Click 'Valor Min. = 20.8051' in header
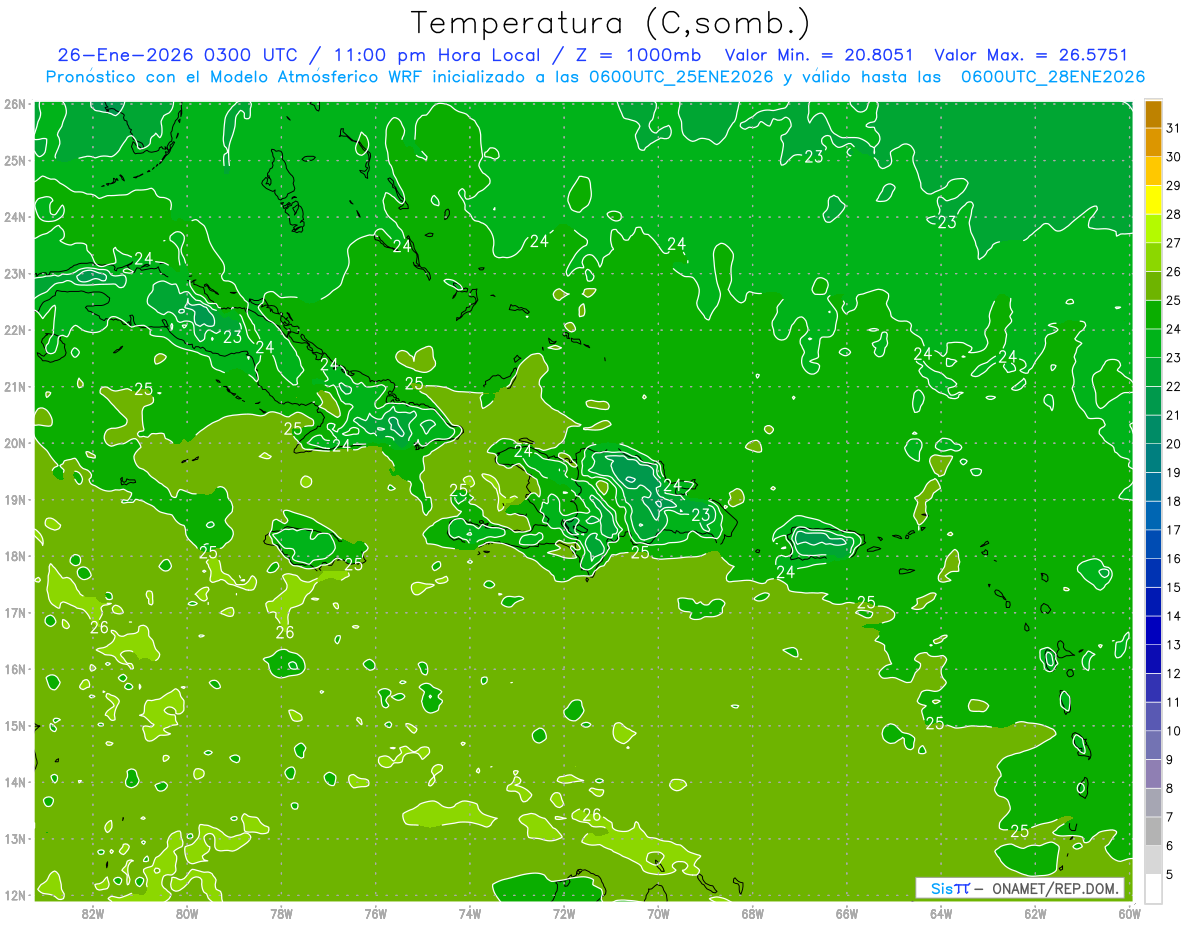 pyautogui.click(x=819, y=55)
